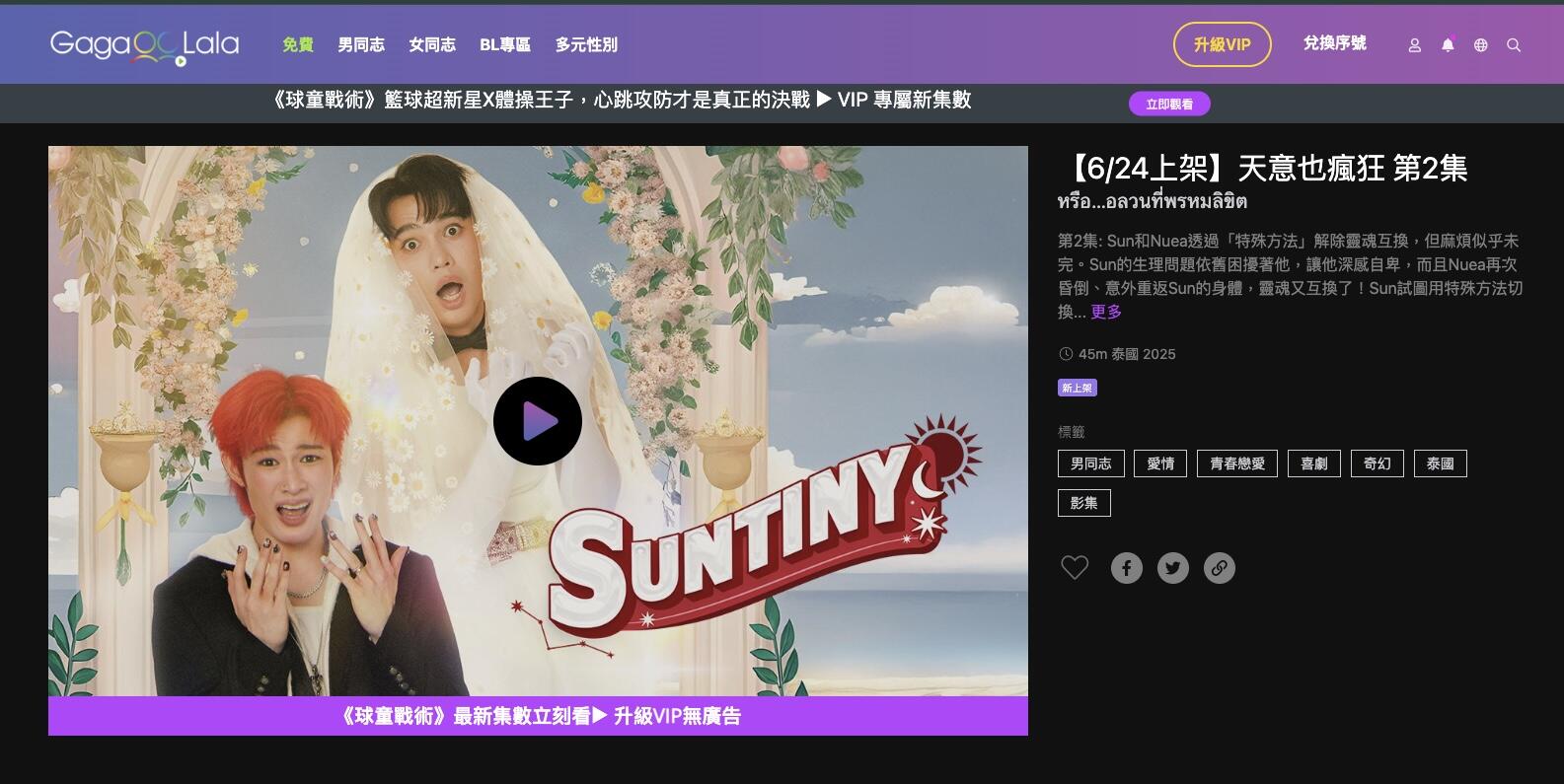This screenshot has width=1564, height=784.
Task: Open the user account icon
Action: (1414, 45)
